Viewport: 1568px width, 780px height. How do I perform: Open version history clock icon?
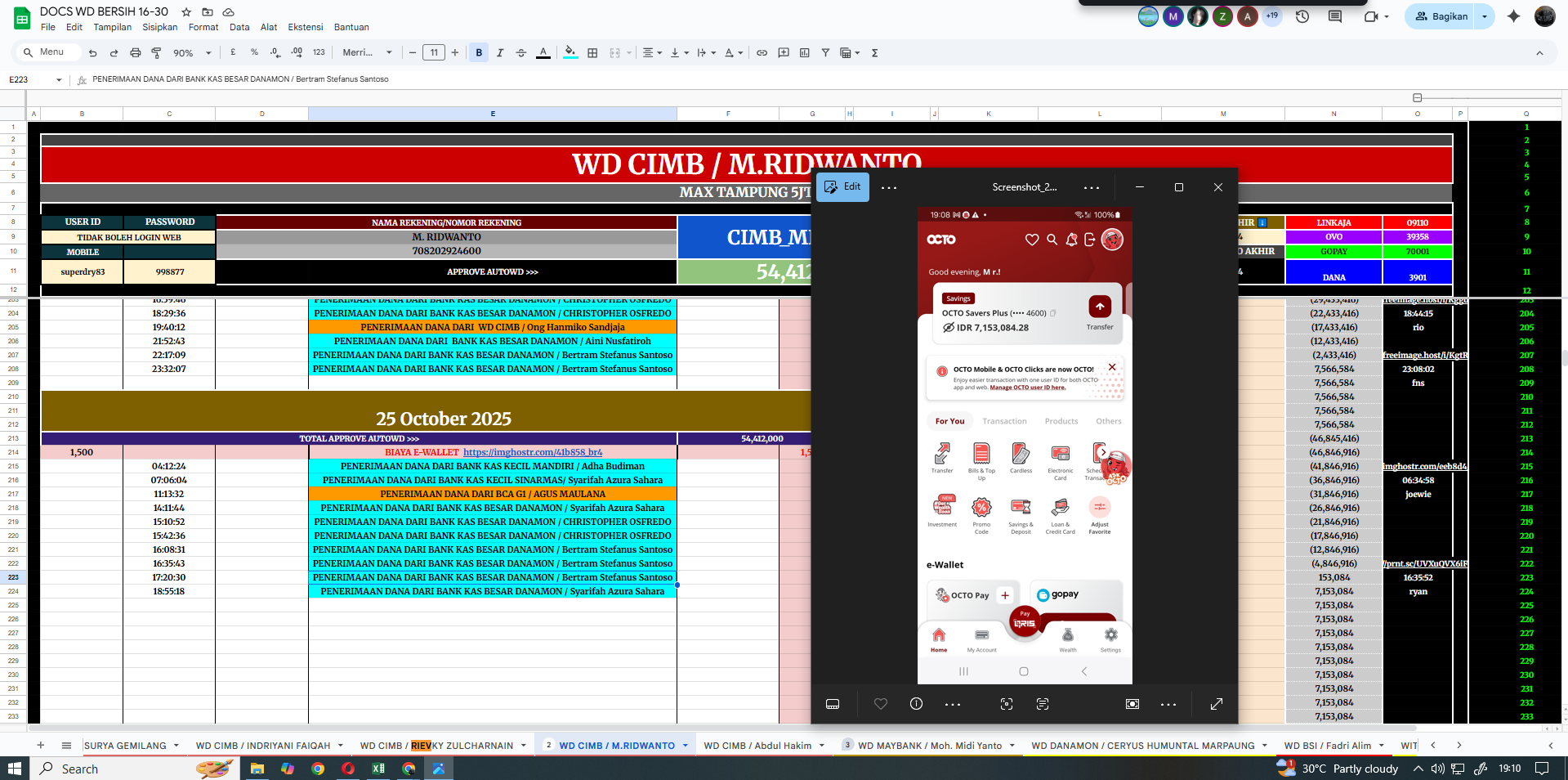click(1302, 16)
